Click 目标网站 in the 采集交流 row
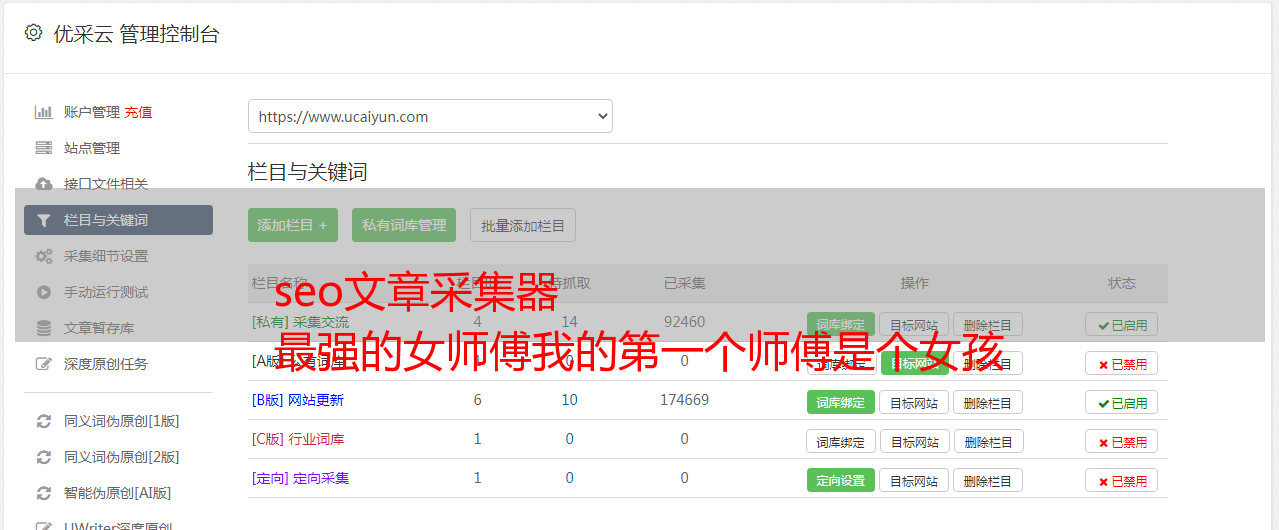Viewport: 1279px width, 530px height. coord(914,324)
